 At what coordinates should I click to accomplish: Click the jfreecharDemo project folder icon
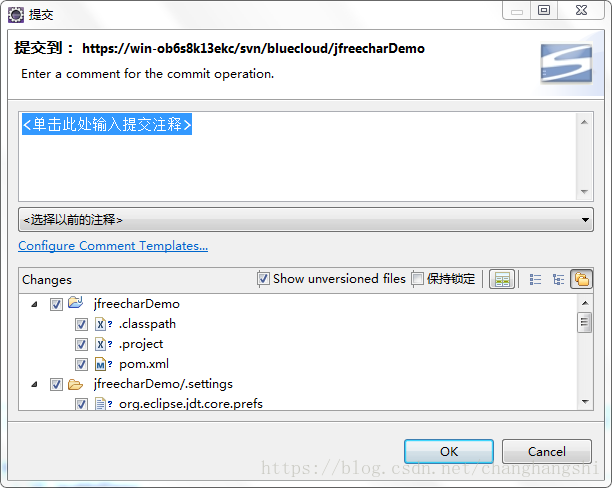(75, 303)
